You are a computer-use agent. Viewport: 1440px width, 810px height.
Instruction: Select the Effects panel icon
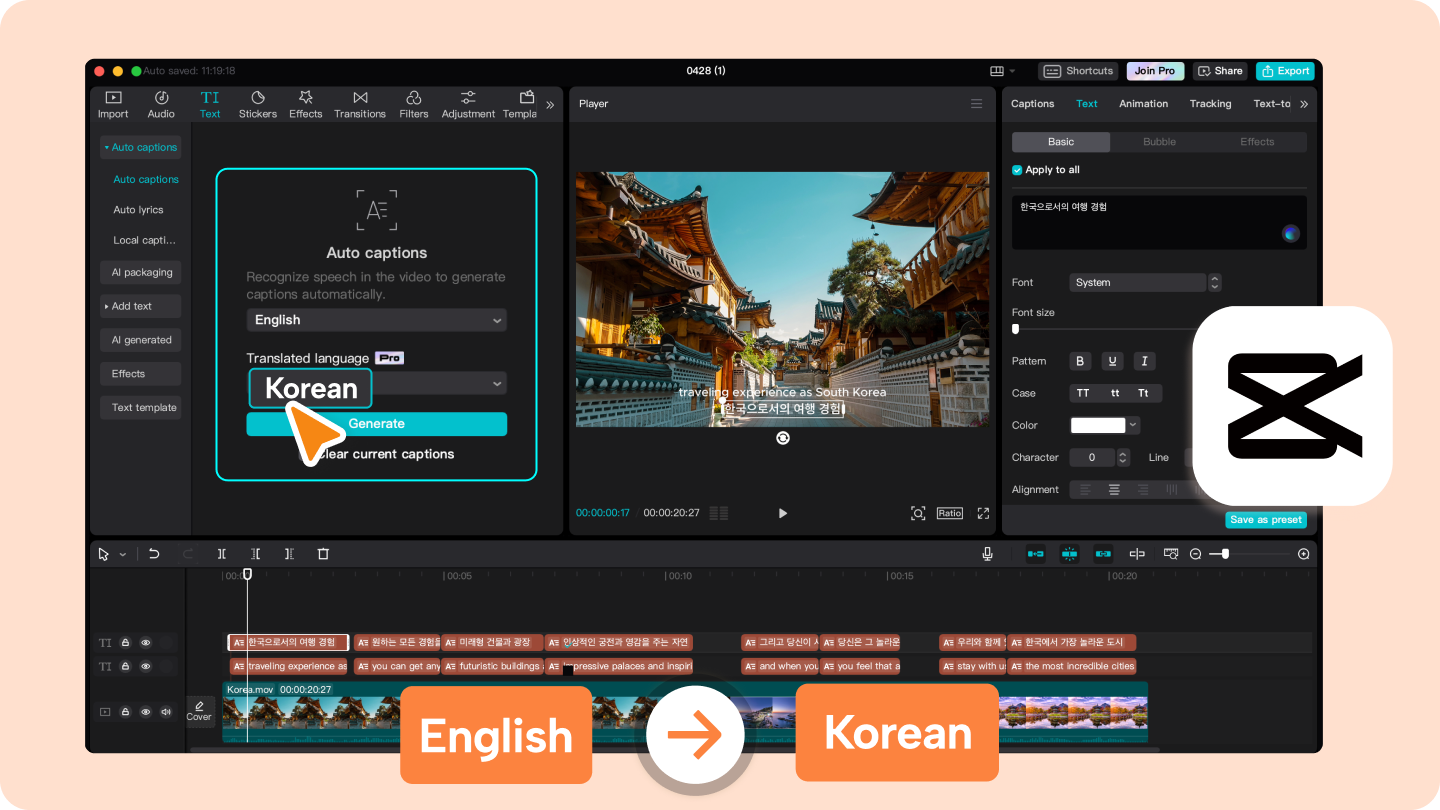coord(305,104)
